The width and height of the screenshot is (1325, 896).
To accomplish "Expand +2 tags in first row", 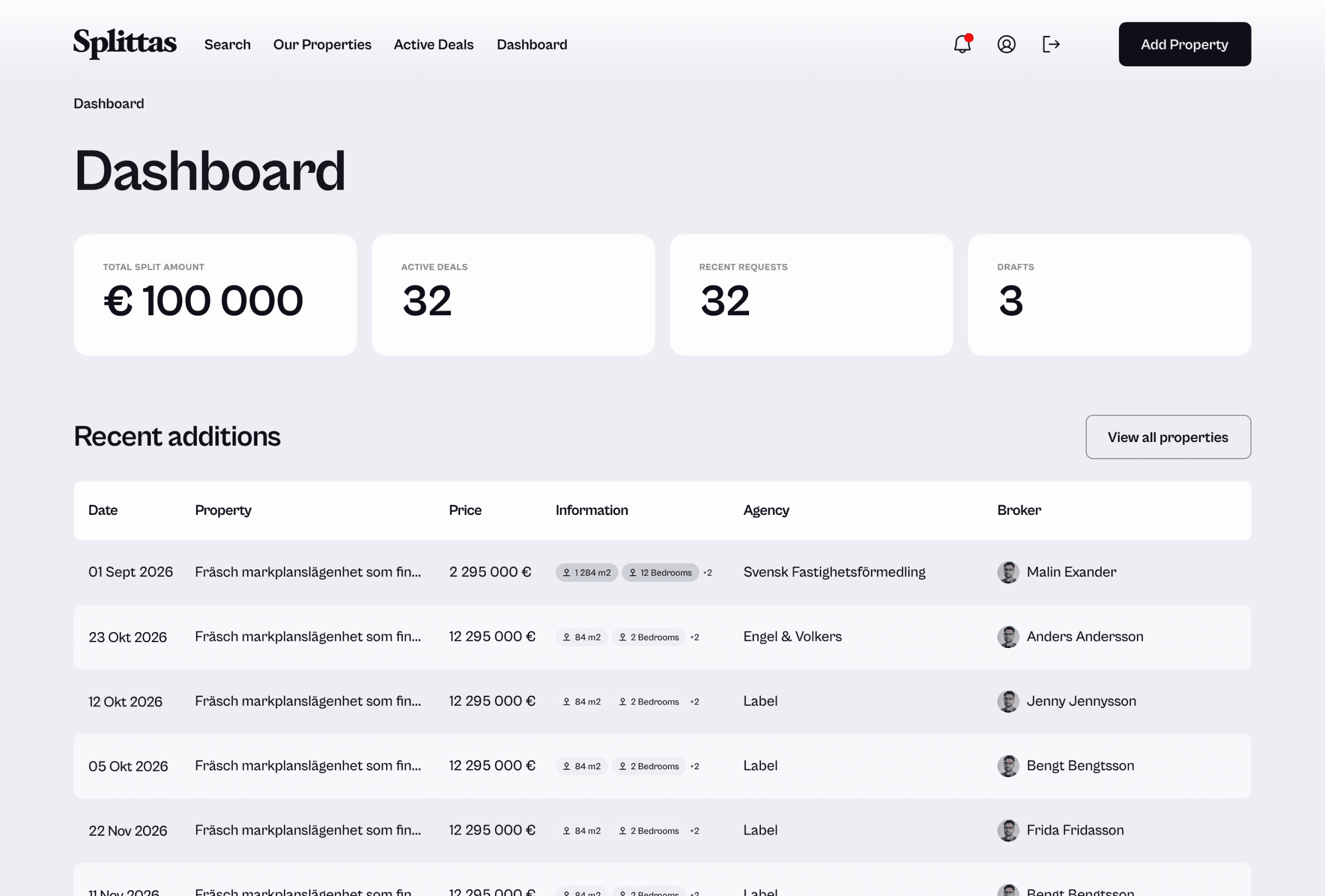I will [708, 573].
